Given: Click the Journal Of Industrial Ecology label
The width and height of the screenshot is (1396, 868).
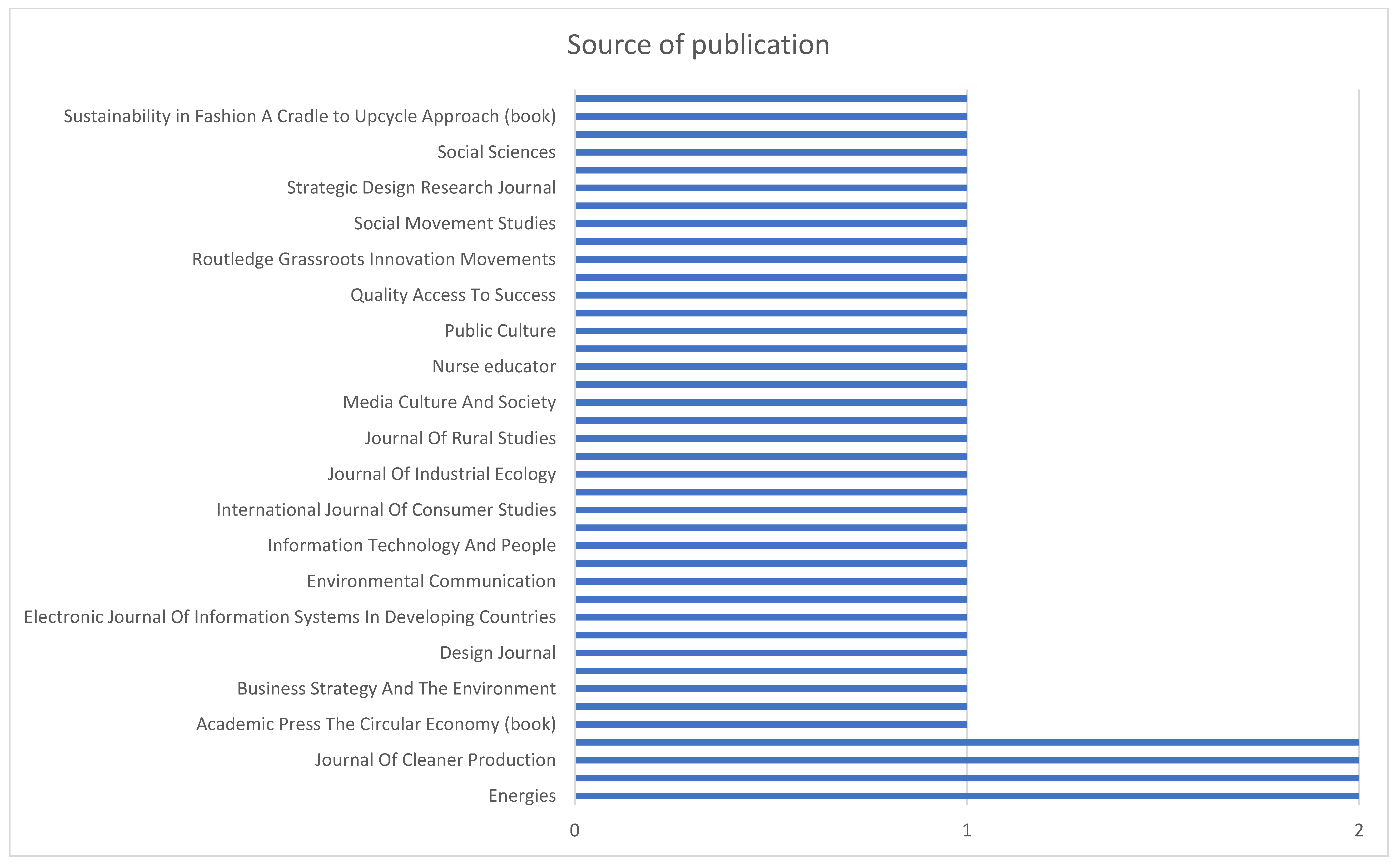Looking at the screenshot, I should tap(441, 474).
